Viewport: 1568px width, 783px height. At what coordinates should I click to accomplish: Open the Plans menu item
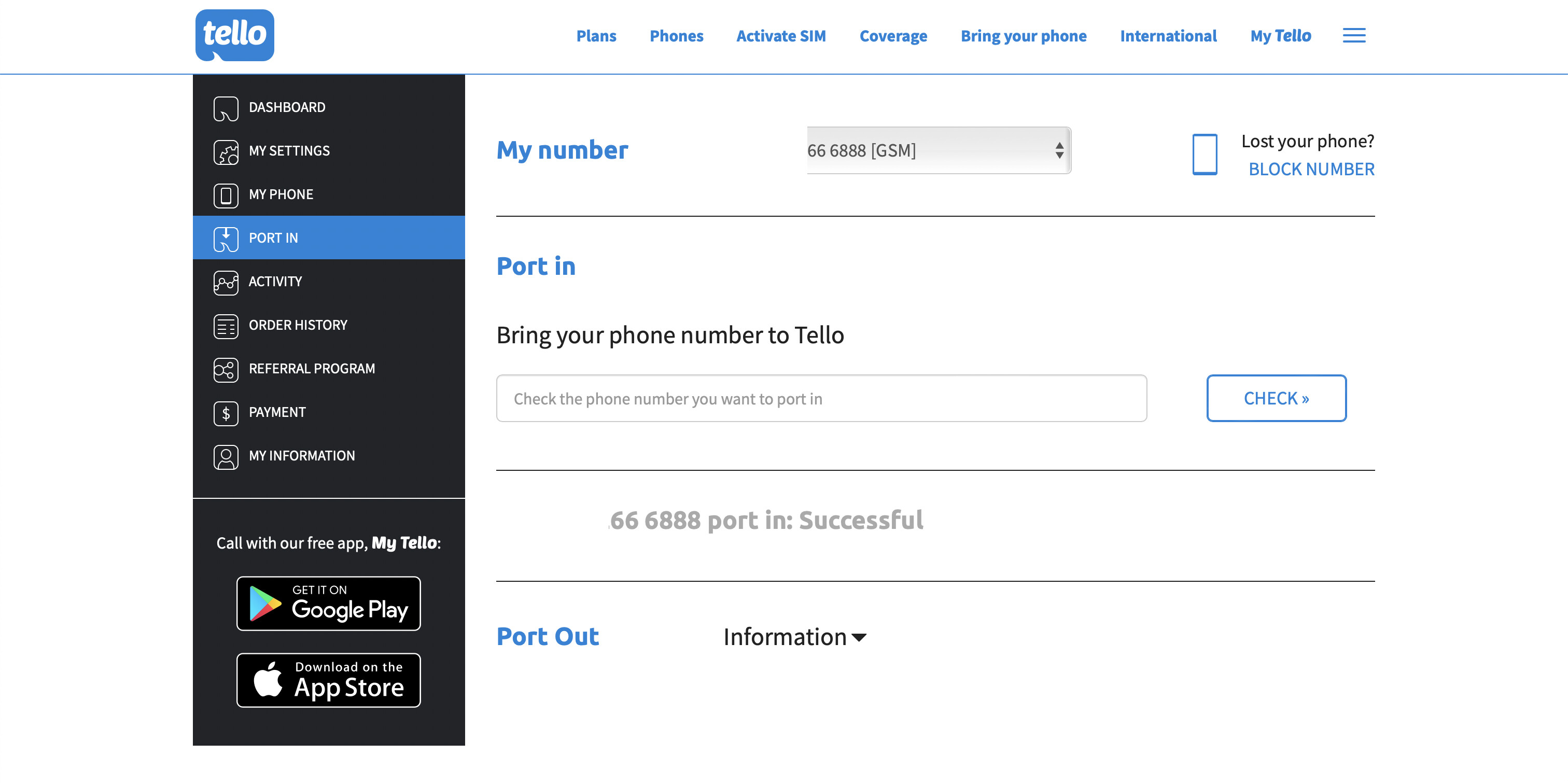(x=596, y=36)
